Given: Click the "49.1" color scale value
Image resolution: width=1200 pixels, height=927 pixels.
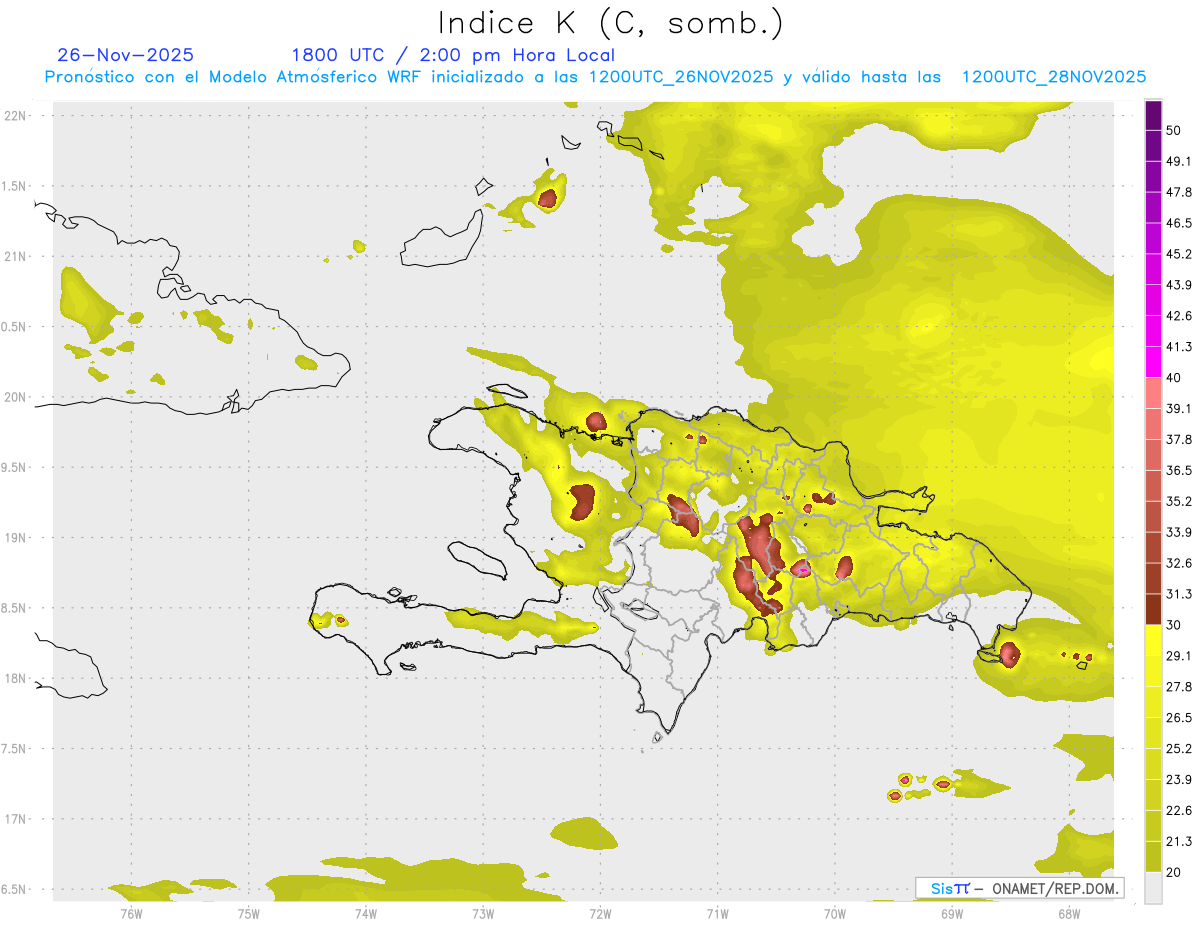Looking at the screenshot, I should pyautogui.click(x=1179, y=161).
